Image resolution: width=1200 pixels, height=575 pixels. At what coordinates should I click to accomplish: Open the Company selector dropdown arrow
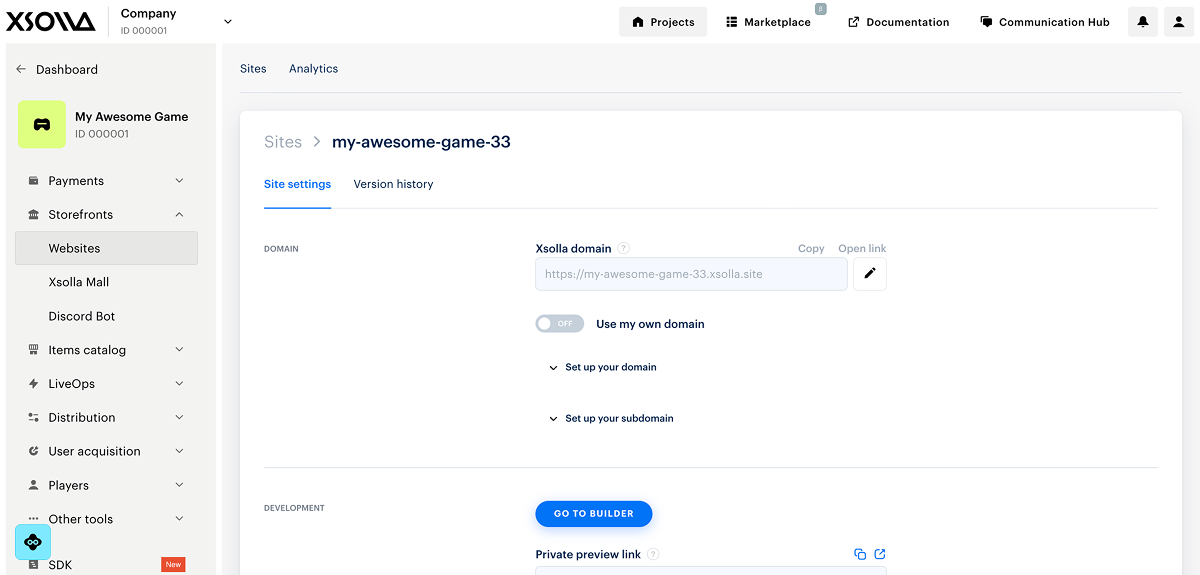click(x=228, y=21)
